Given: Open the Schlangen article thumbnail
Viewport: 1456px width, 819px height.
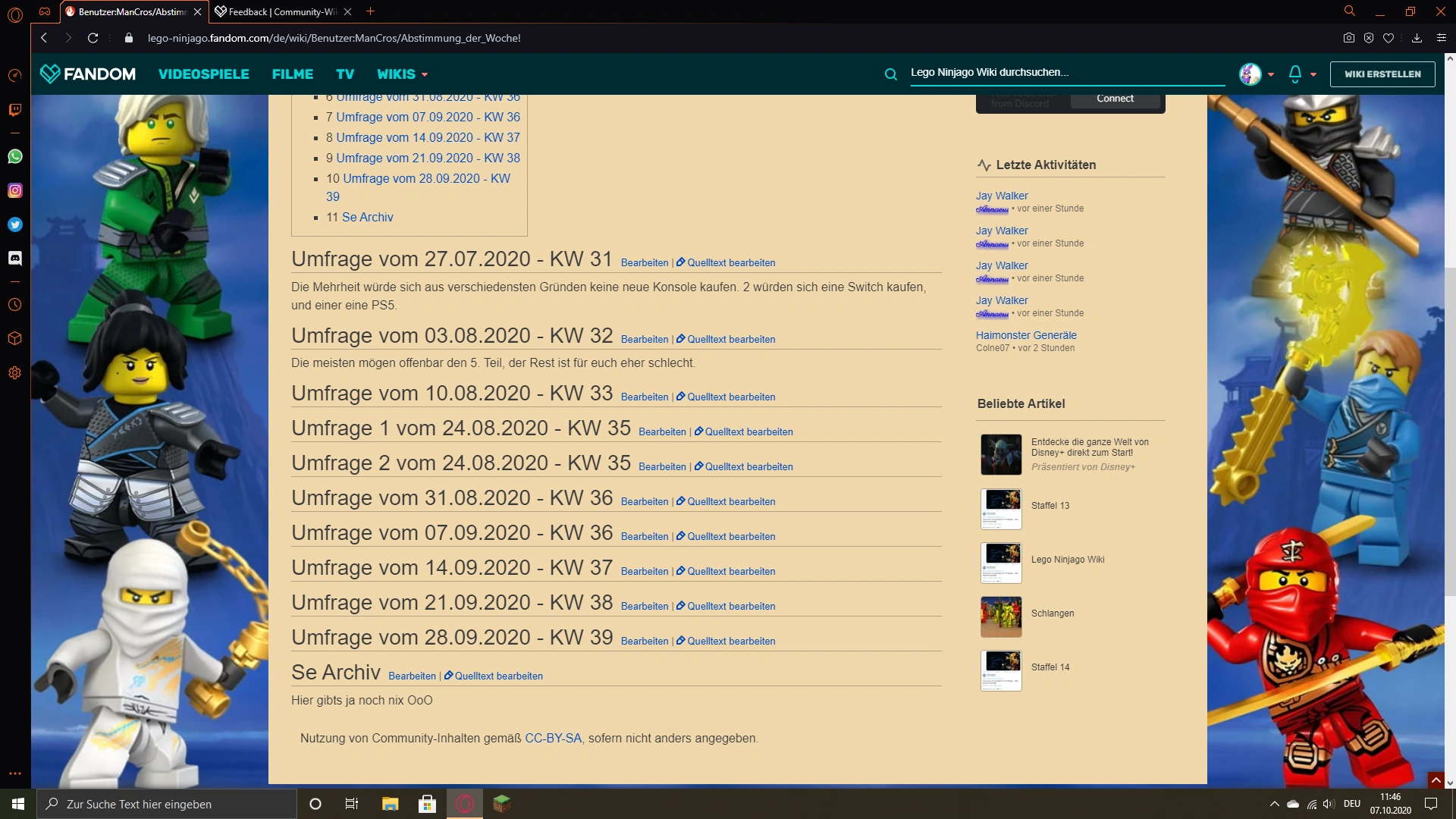Looking at the screenshot, I should coord(1001,616).
